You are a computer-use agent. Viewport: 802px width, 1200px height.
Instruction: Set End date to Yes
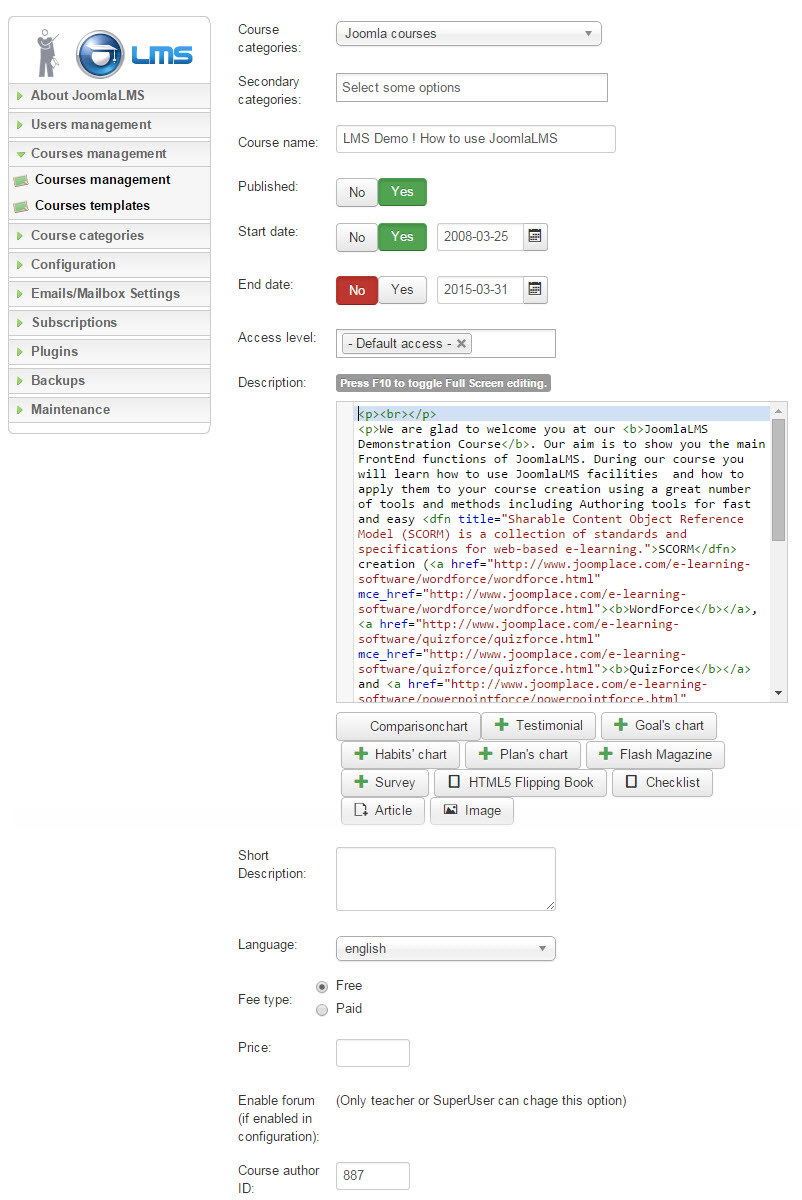tap(402, 290)
